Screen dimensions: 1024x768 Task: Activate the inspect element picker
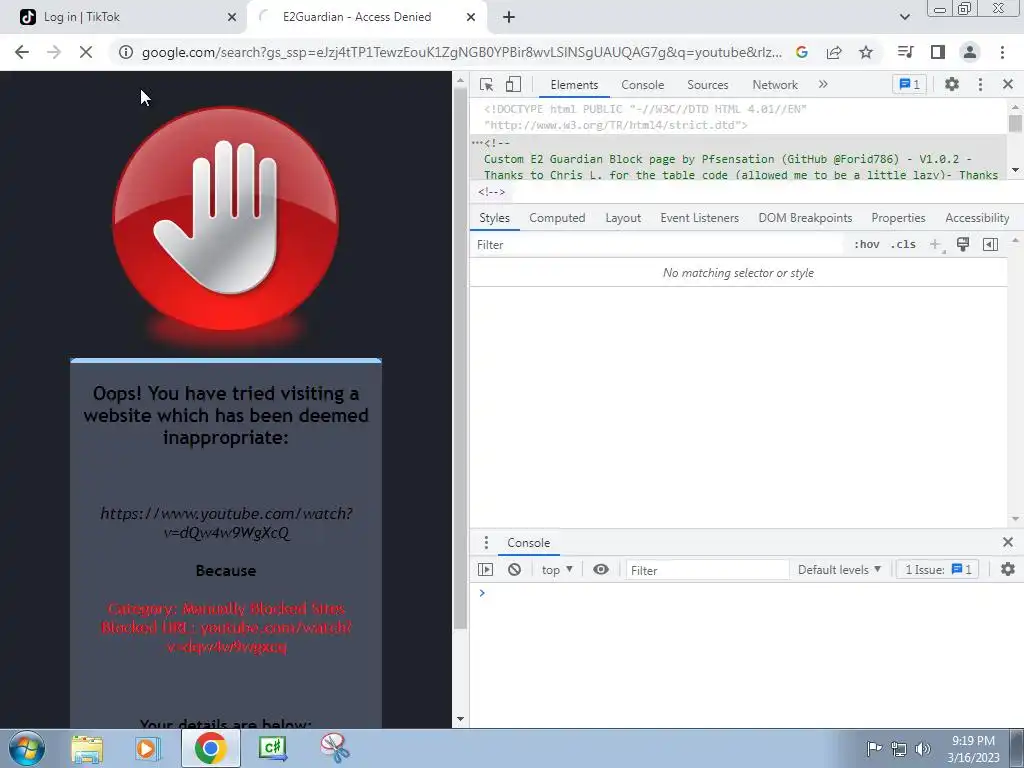(486, 84)
